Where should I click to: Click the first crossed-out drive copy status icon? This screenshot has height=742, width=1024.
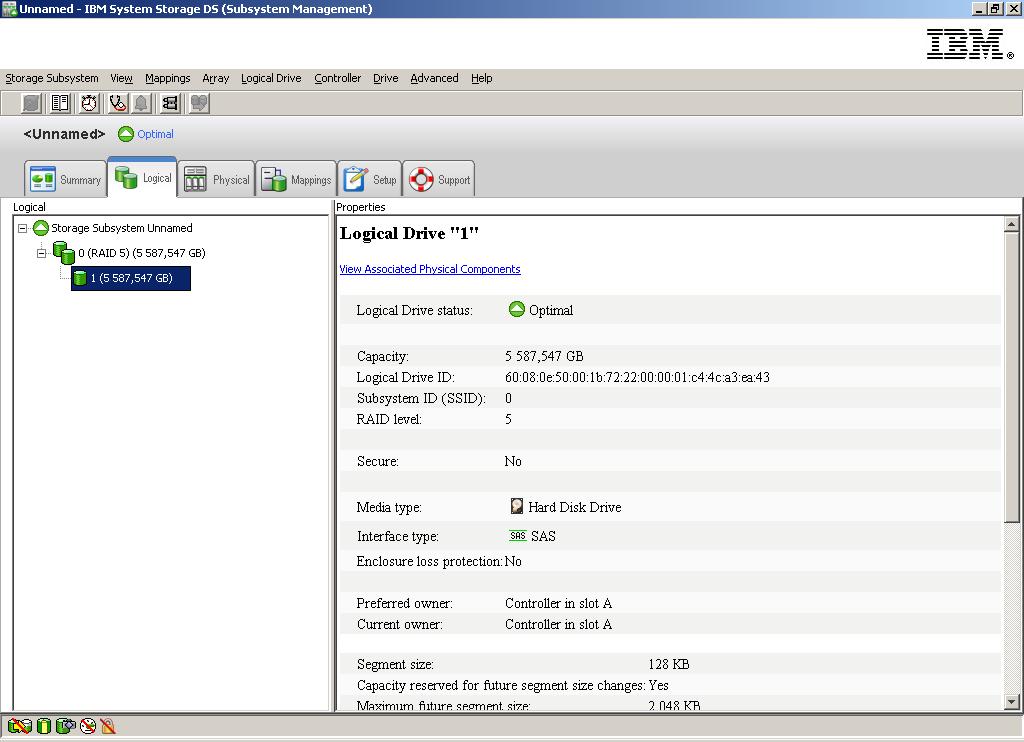[x=18, y=726]
